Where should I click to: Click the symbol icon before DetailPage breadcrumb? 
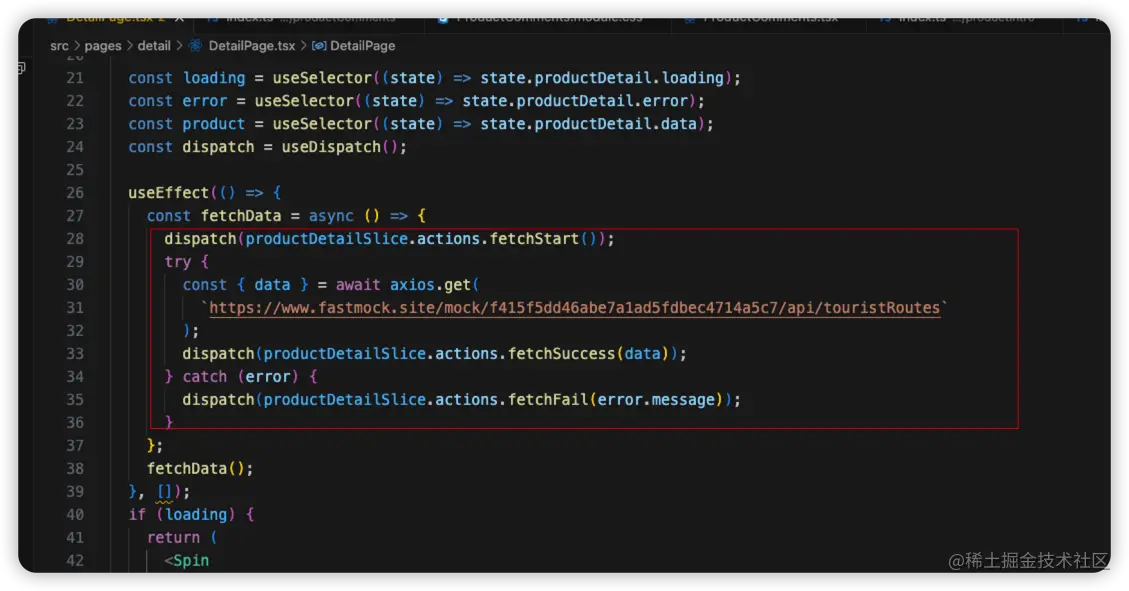318,45
